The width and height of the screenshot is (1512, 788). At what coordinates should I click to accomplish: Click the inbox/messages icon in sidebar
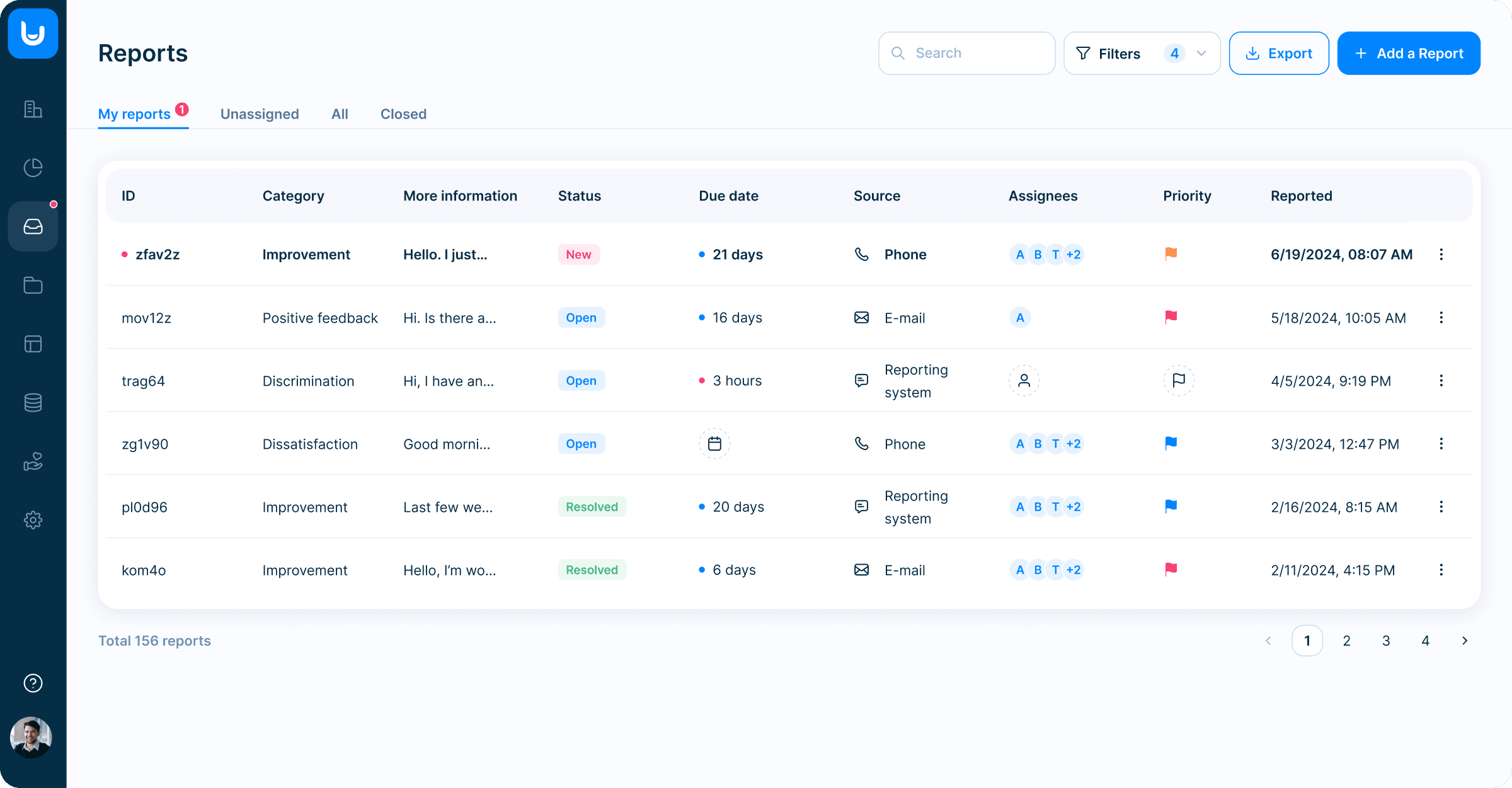[x=33, y=226]
